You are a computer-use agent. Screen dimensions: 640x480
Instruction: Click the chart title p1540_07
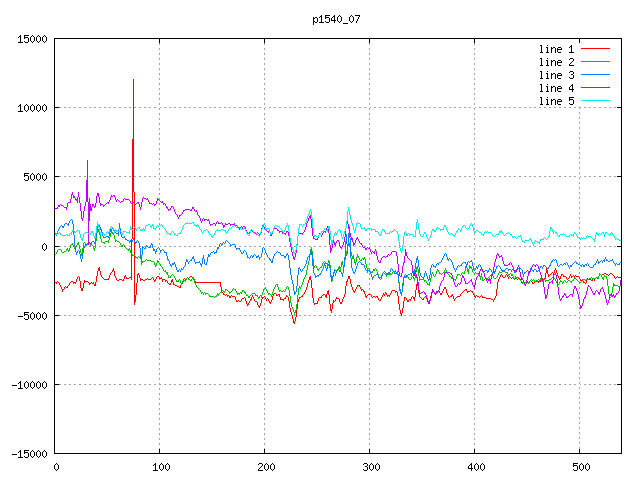click(336, 19)
